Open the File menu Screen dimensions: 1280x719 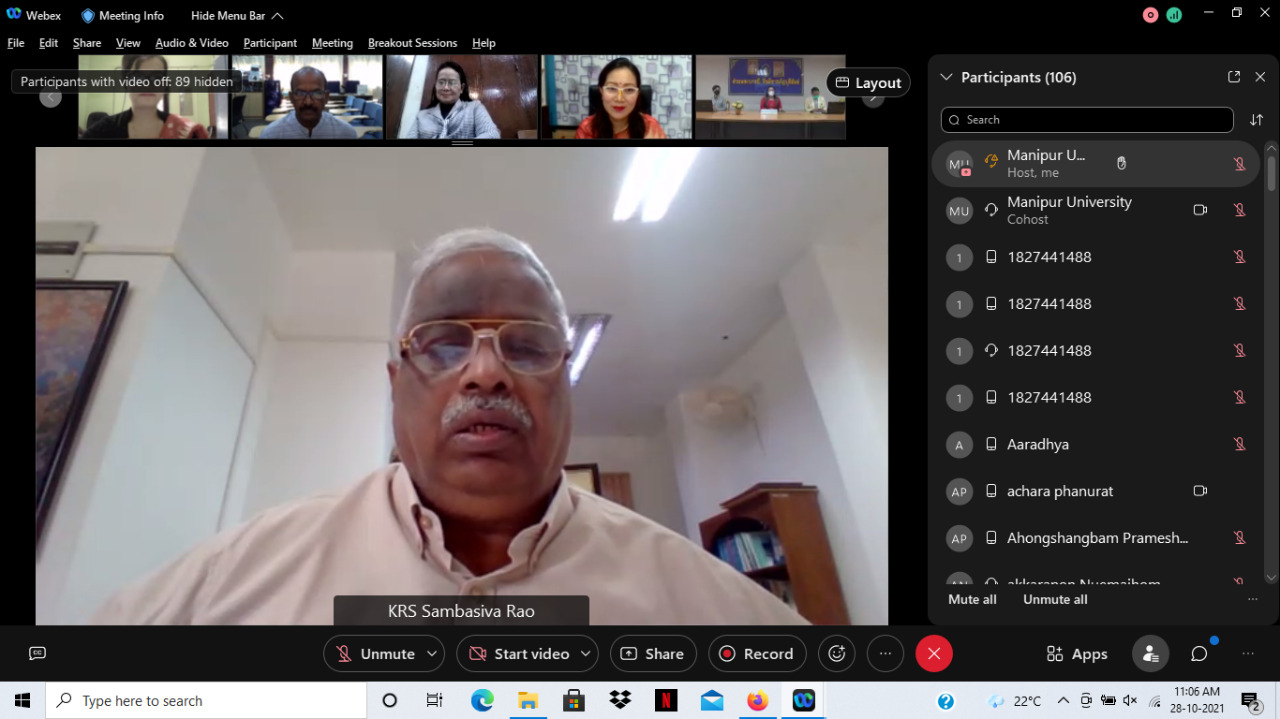tap(16, 43)
